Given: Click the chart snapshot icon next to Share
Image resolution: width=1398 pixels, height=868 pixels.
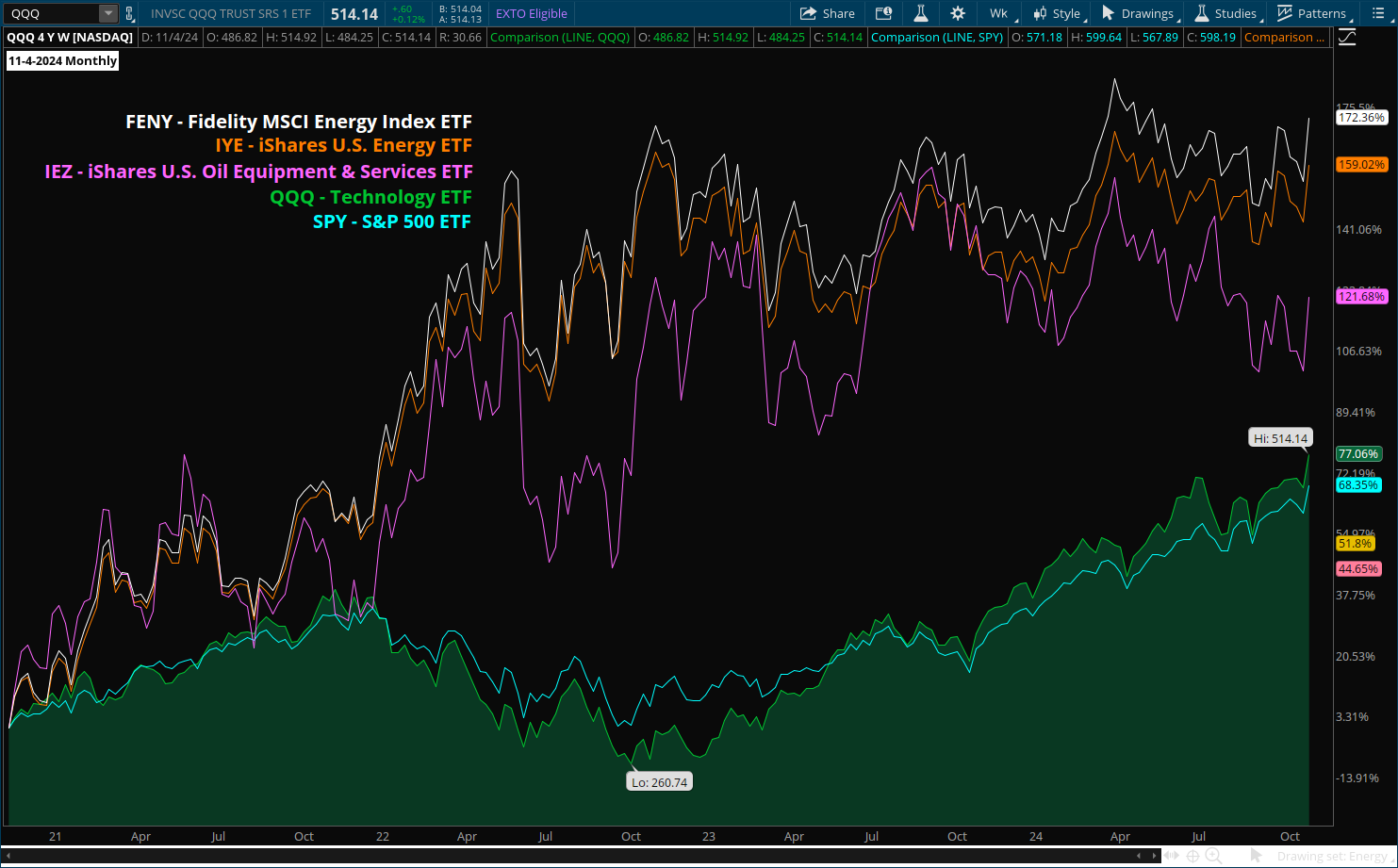Looking at the screenshot, I should tap(883, 13).
